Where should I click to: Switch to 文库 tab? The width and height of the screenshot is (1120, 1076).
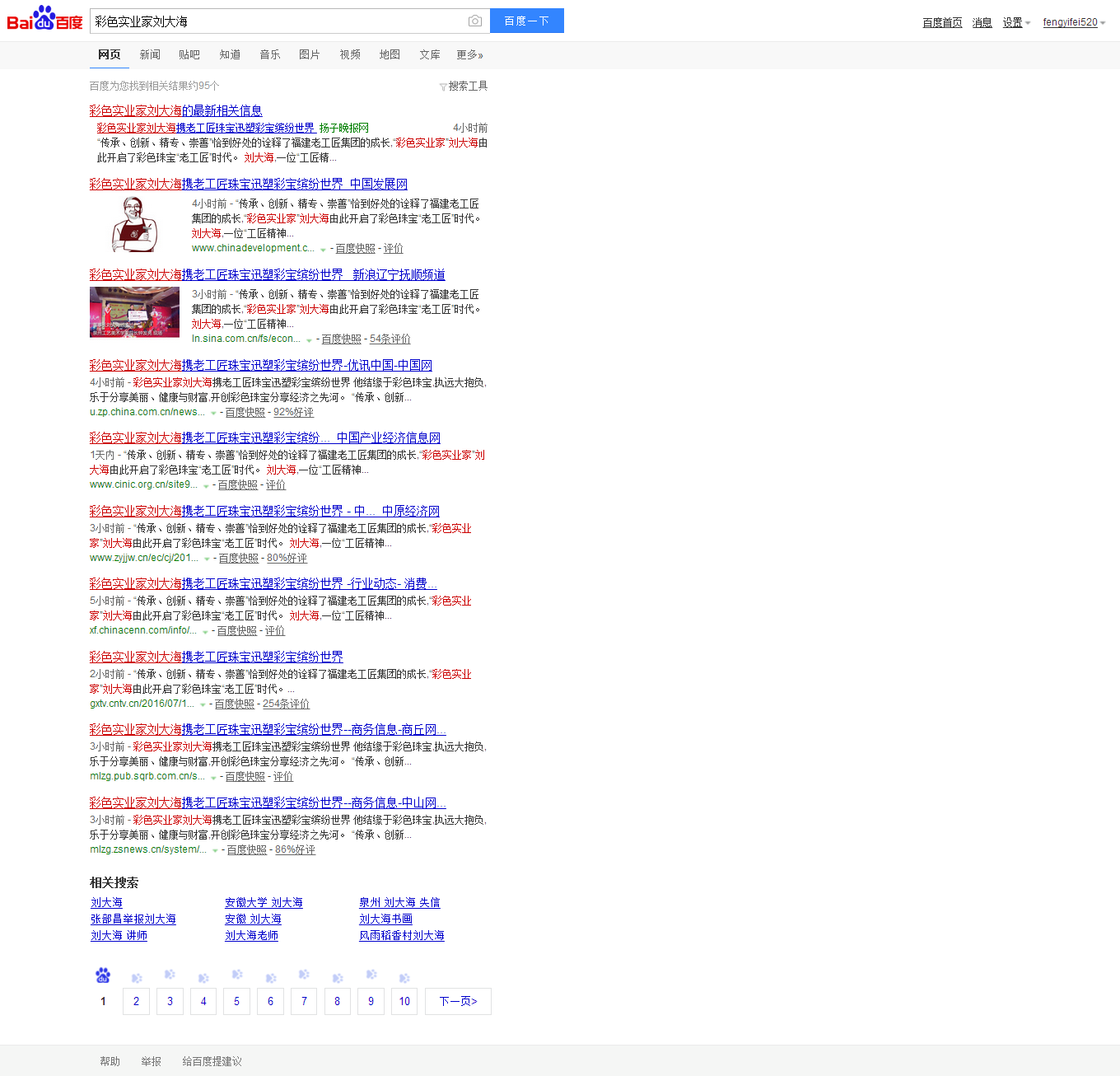430,54
